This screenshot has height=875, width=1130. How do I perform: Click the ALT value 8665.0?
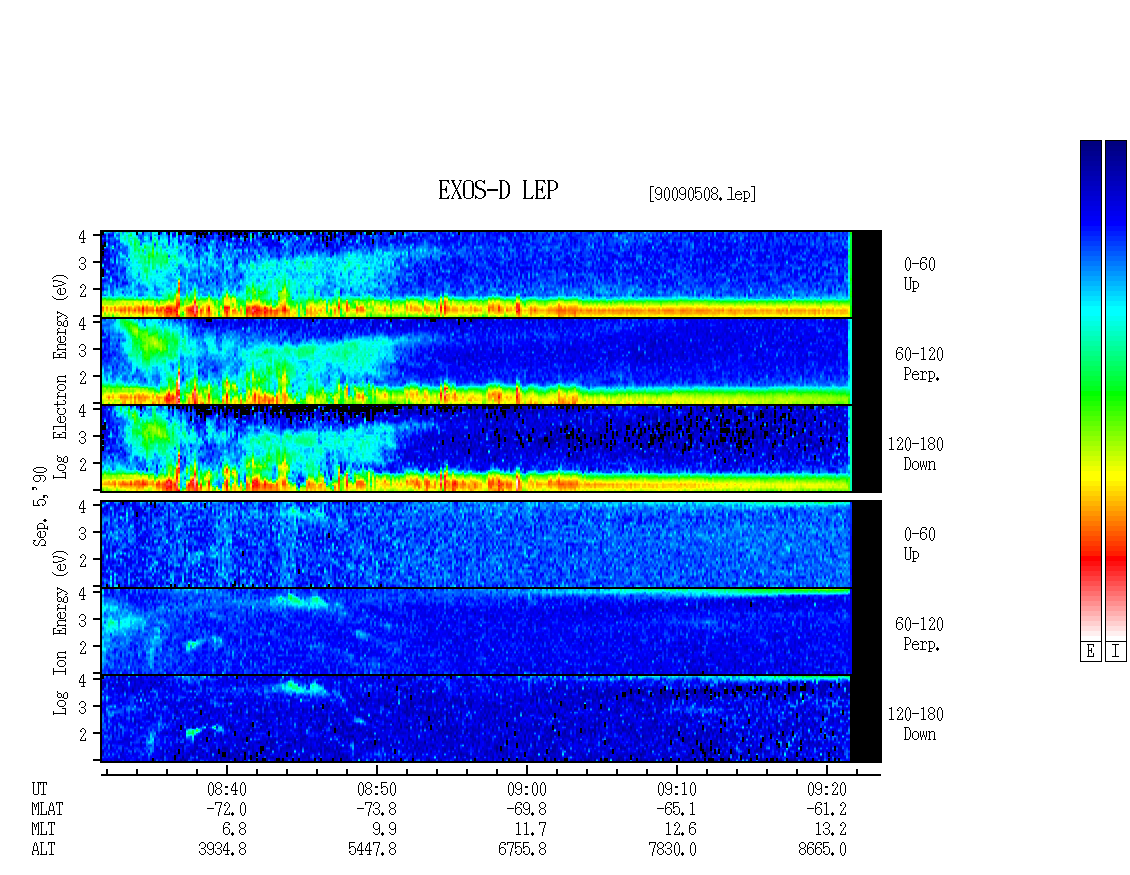[x=822, y=850]
